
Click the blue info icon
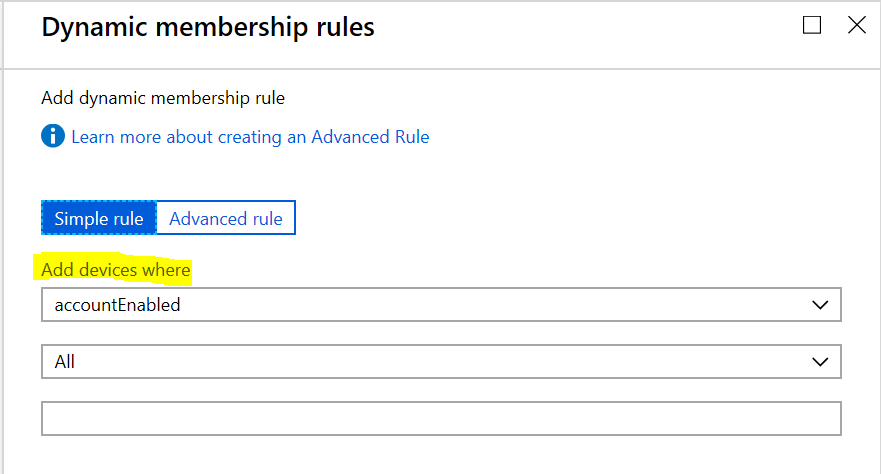[53, 136]
